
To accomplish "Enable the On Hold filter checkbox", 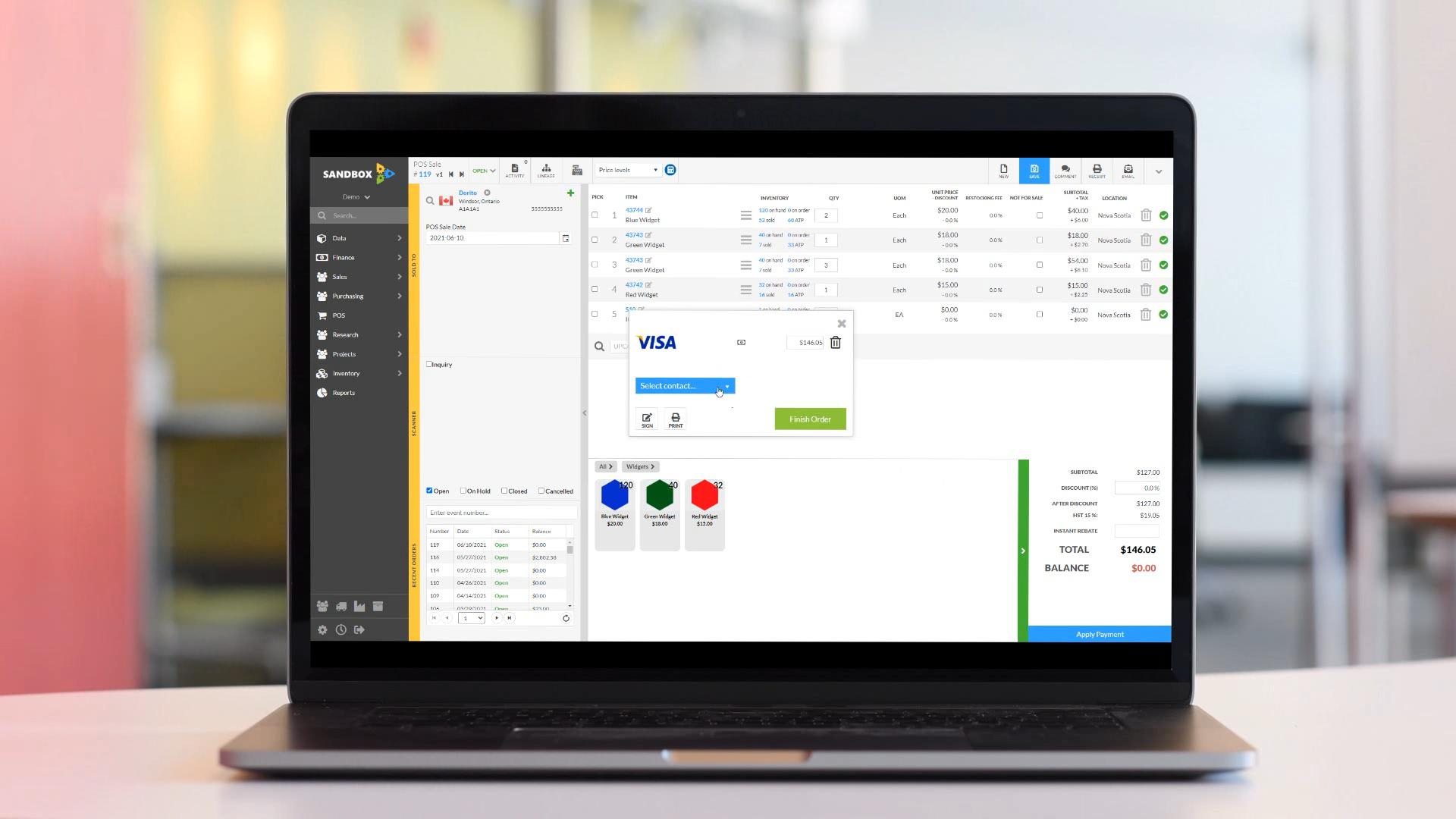I will [x=463, y=491].
